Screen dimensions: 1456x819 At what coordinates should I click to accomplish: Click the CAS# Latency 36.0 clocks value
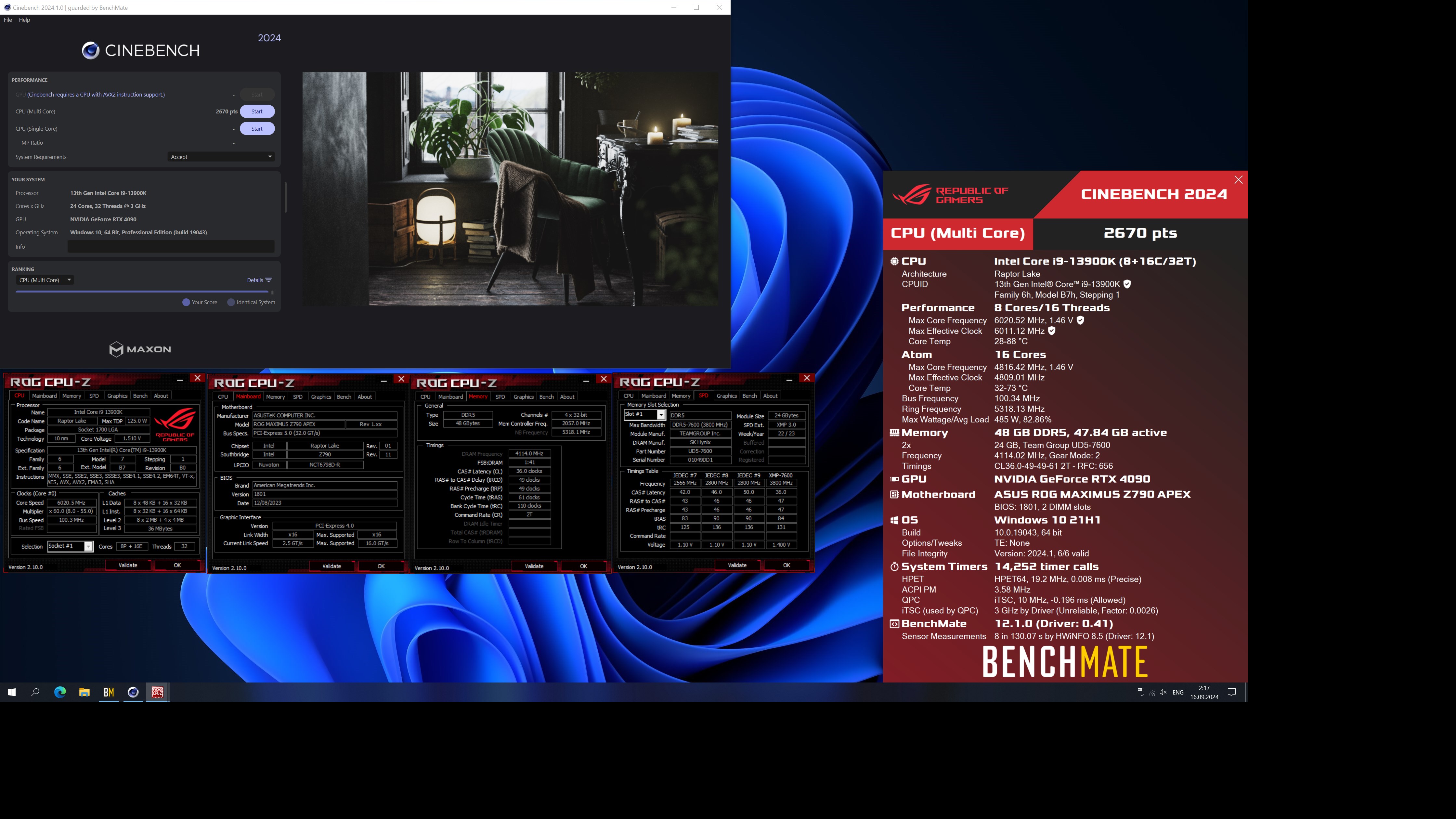coord(529,471)
